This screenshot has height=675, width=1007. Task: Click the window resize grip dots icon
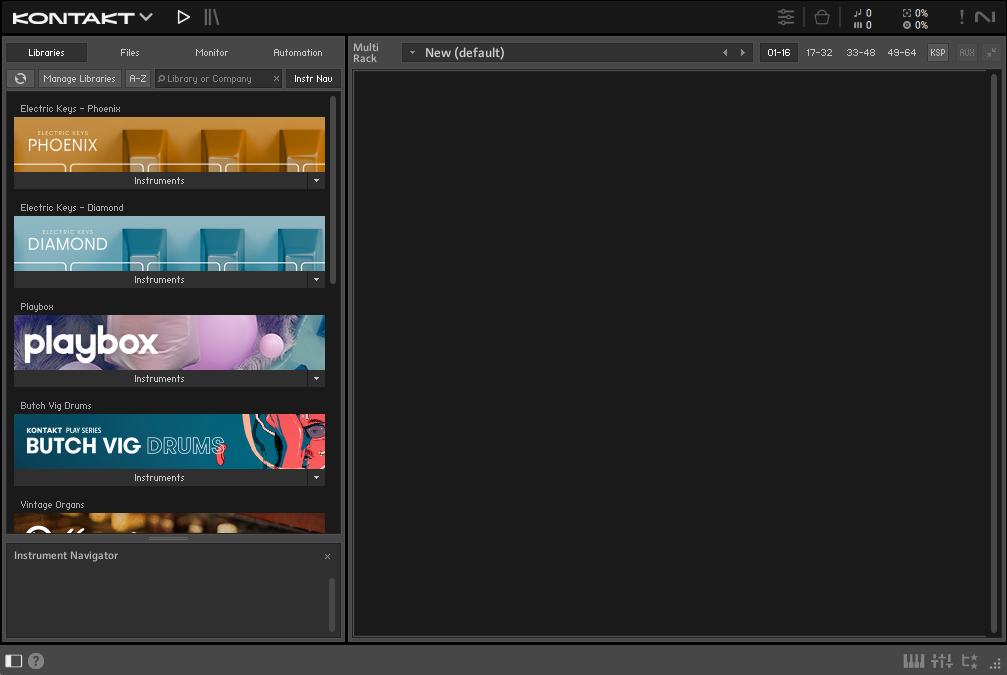(x=995, y=664)
